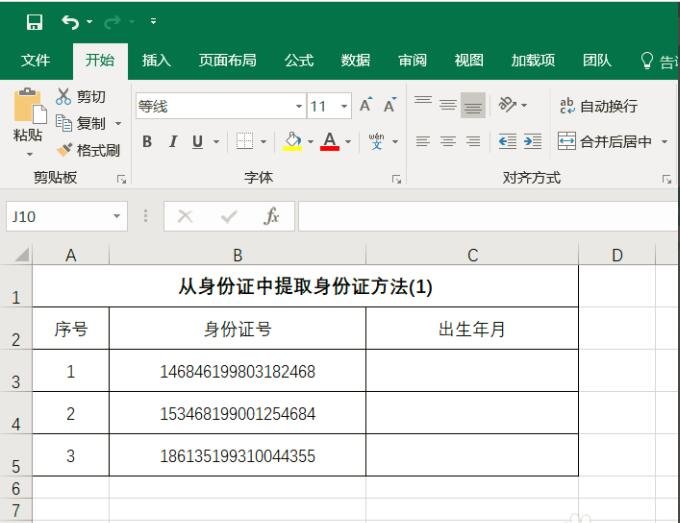Apply the yellow Fill Color bucket
Screen dimensions: 680x523
point(292,141)
